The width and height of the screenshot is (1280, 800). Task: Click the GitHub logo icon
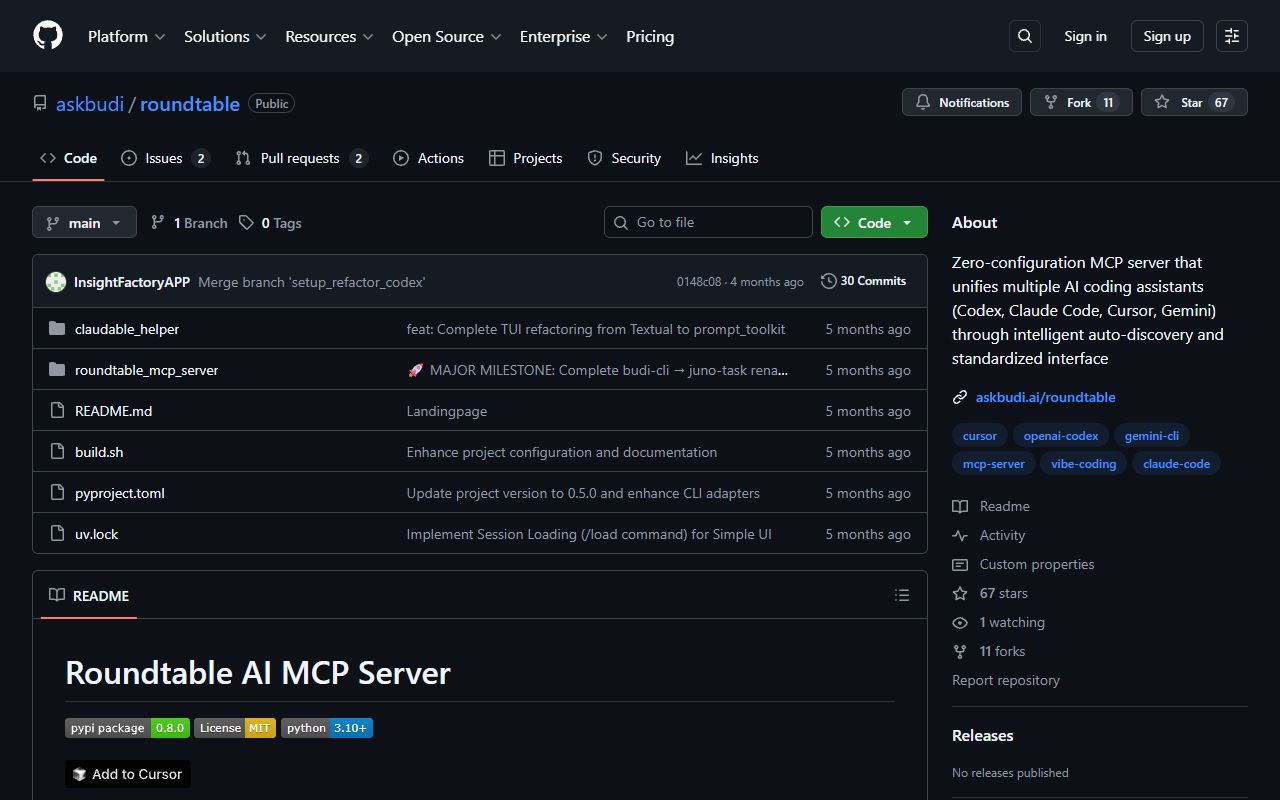click(48, 36)
